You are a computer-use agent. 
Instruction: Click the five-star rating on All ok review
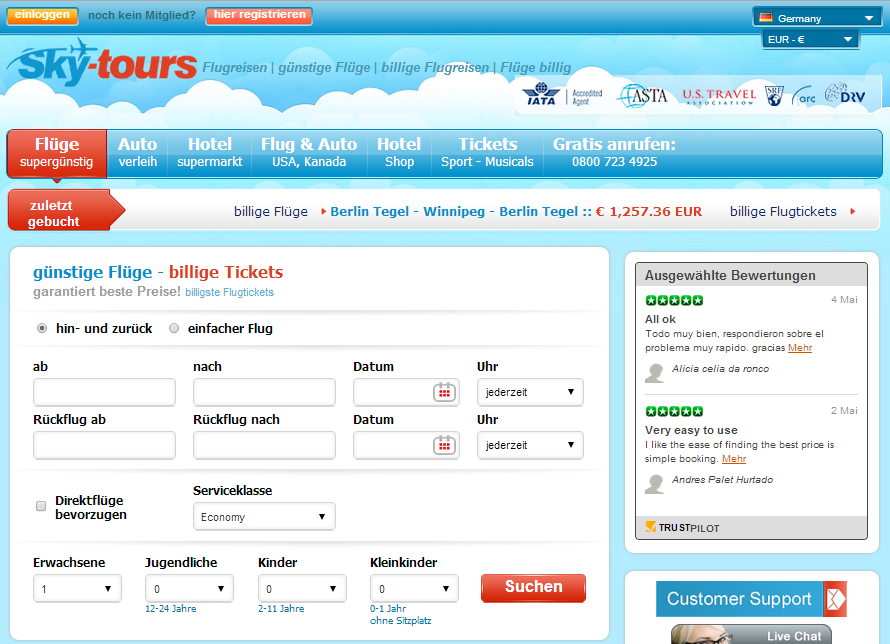point(674,300)
